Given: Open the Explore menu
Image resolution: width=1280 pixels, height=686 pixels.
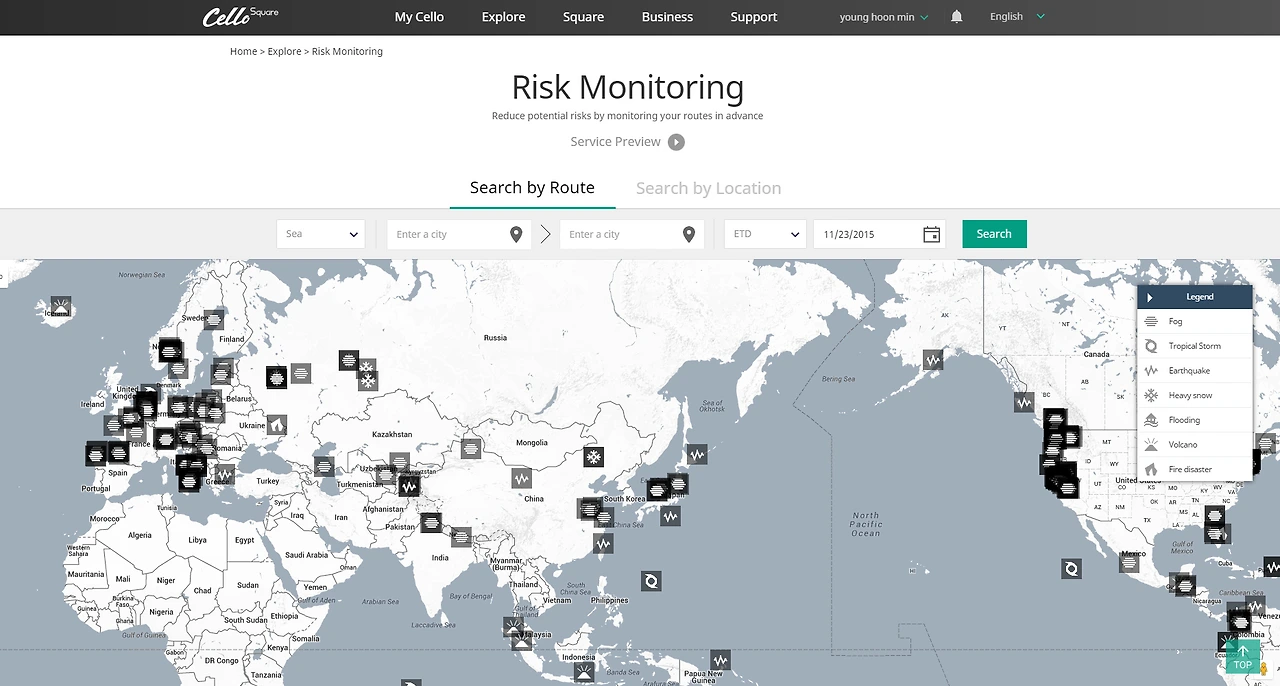Looking at the screenshot, I should point(503,17).
